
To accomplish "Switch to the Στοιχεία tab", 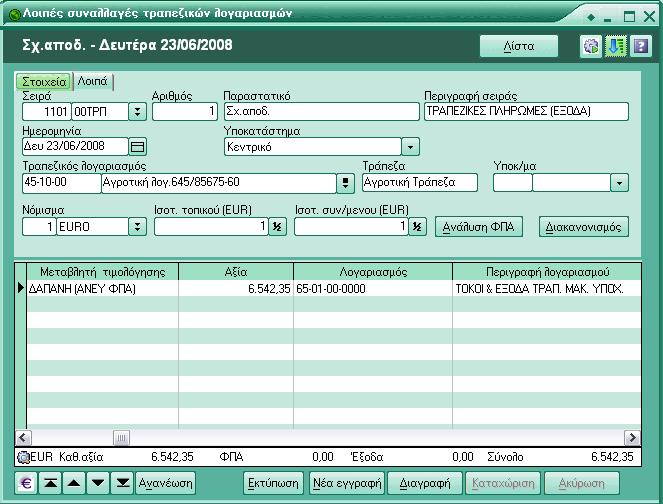I will 44,81.
